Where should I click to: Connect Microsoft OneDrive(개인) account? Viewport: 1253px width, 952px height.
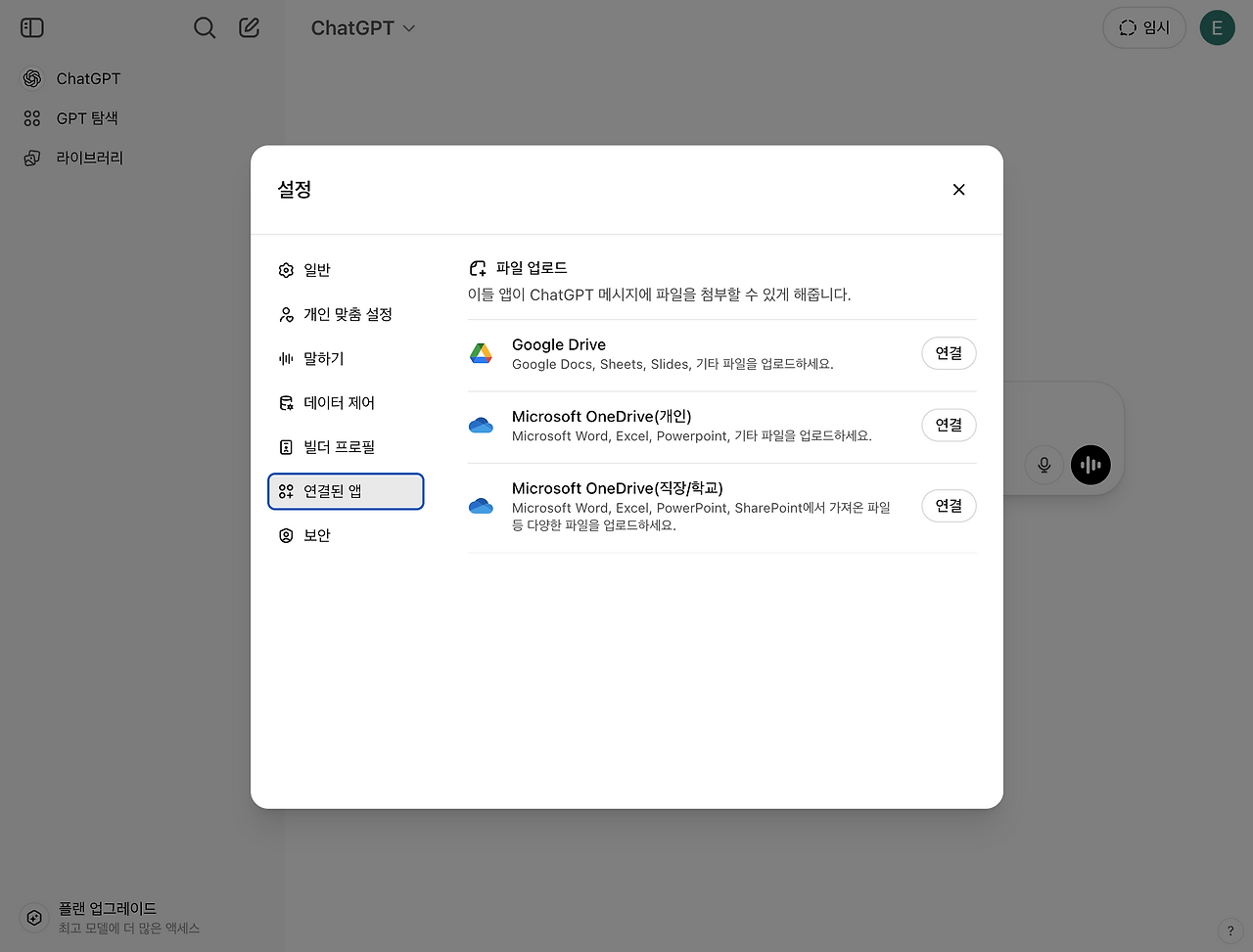coord(948,425)
